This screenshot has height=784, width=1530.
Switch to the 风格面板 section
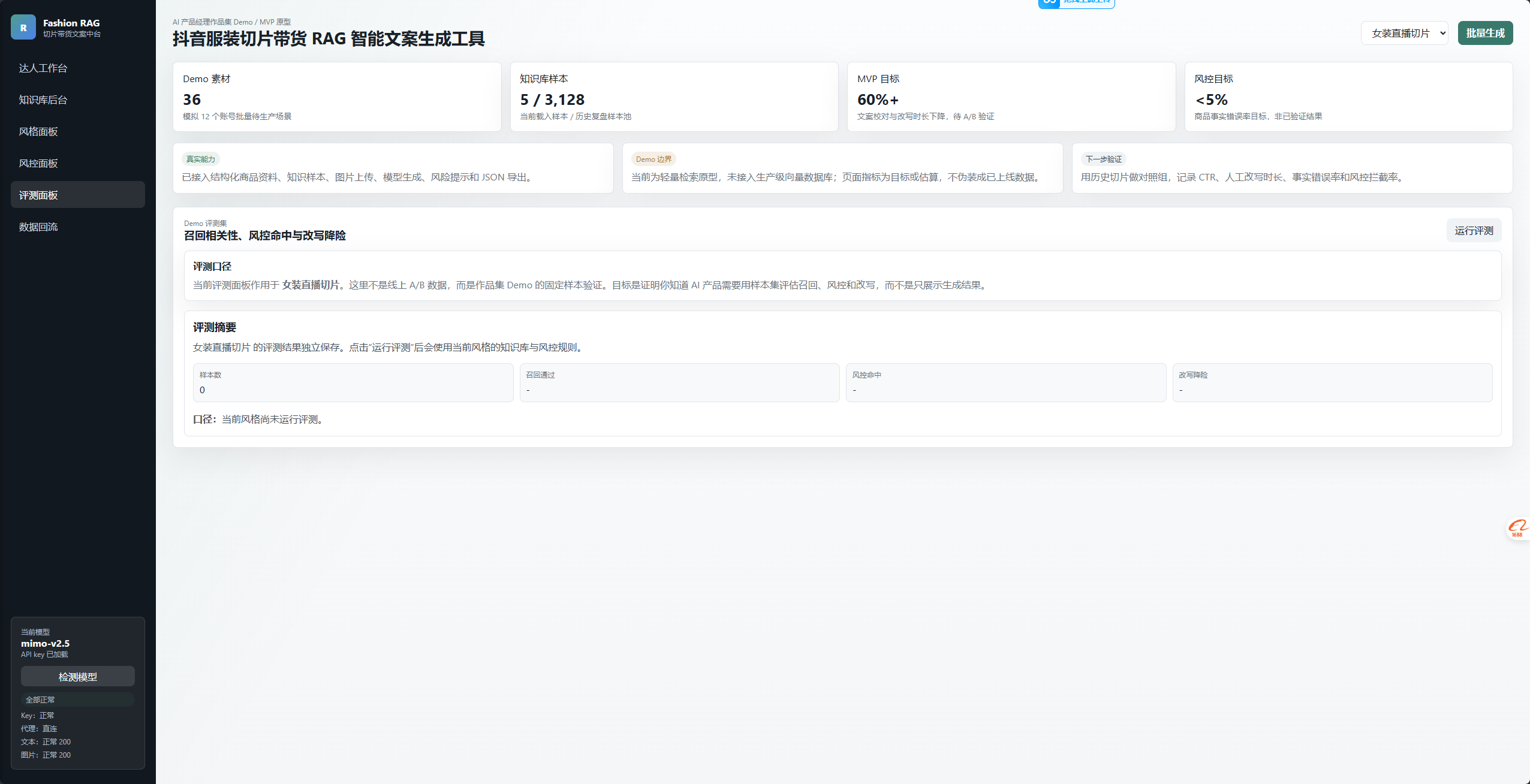coord(78,131)
